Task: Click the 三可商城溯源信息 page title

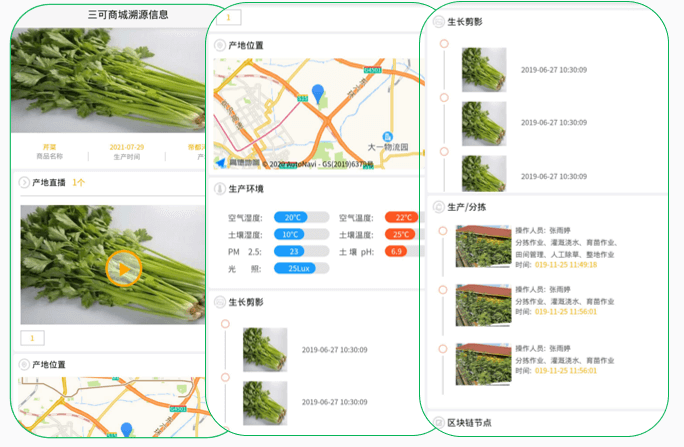Action: pos(128,14)
